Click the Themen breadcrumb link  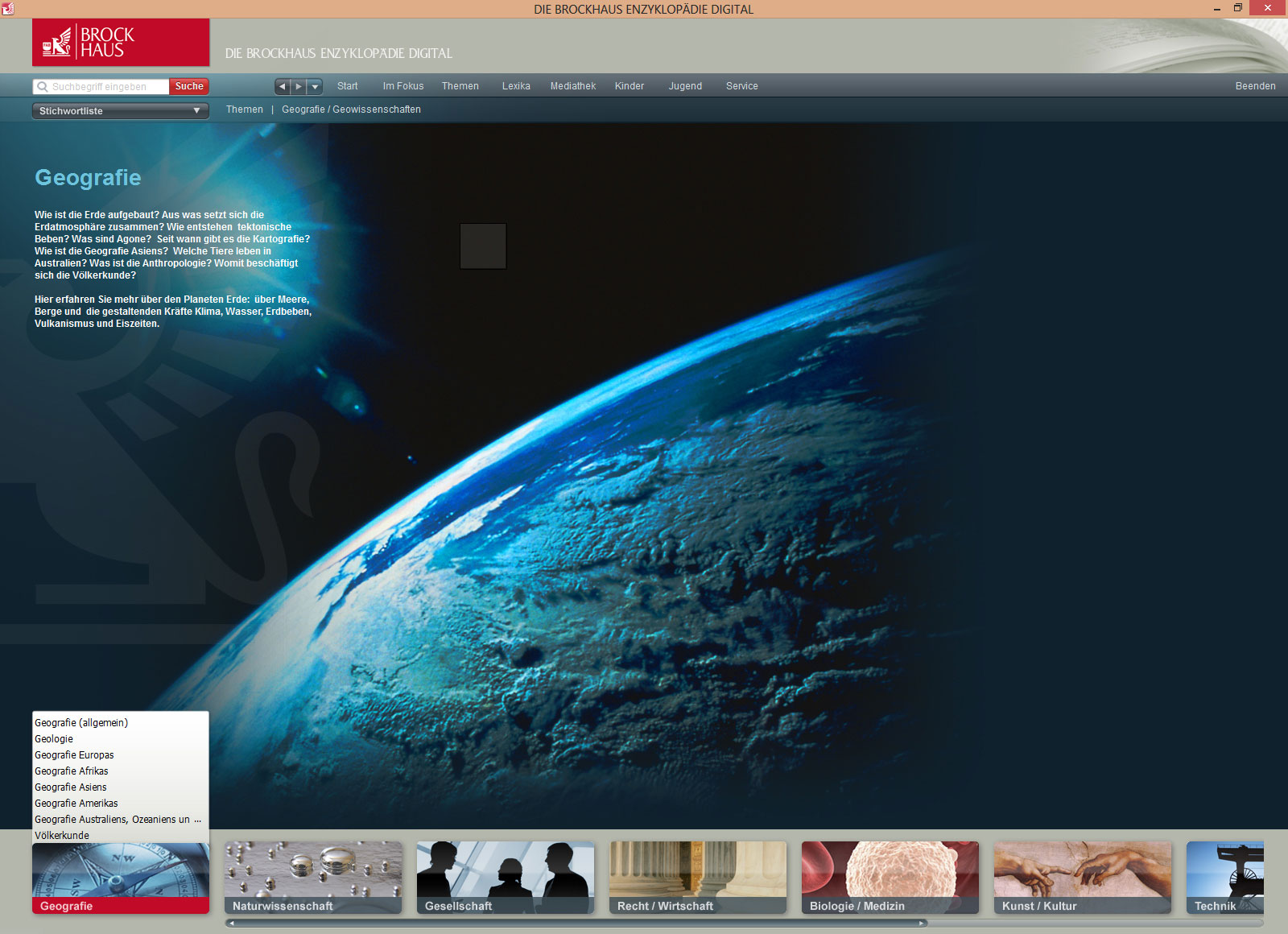(x=245, y=110)
